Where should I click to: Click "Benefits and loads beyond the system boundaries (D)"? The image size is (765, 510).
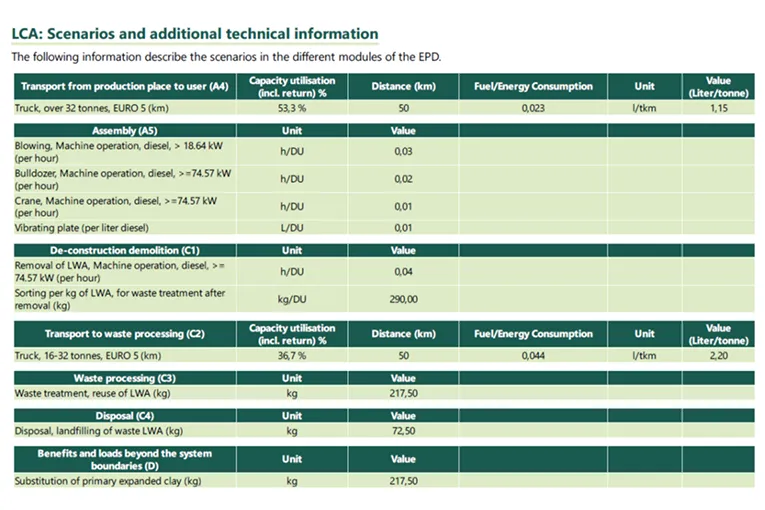(125, 459)
